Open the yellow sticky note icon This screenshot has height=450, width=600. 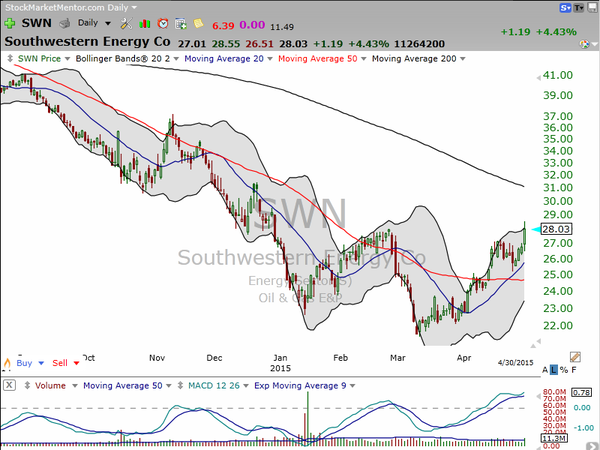pyautogui.click(x=198, y=24)
